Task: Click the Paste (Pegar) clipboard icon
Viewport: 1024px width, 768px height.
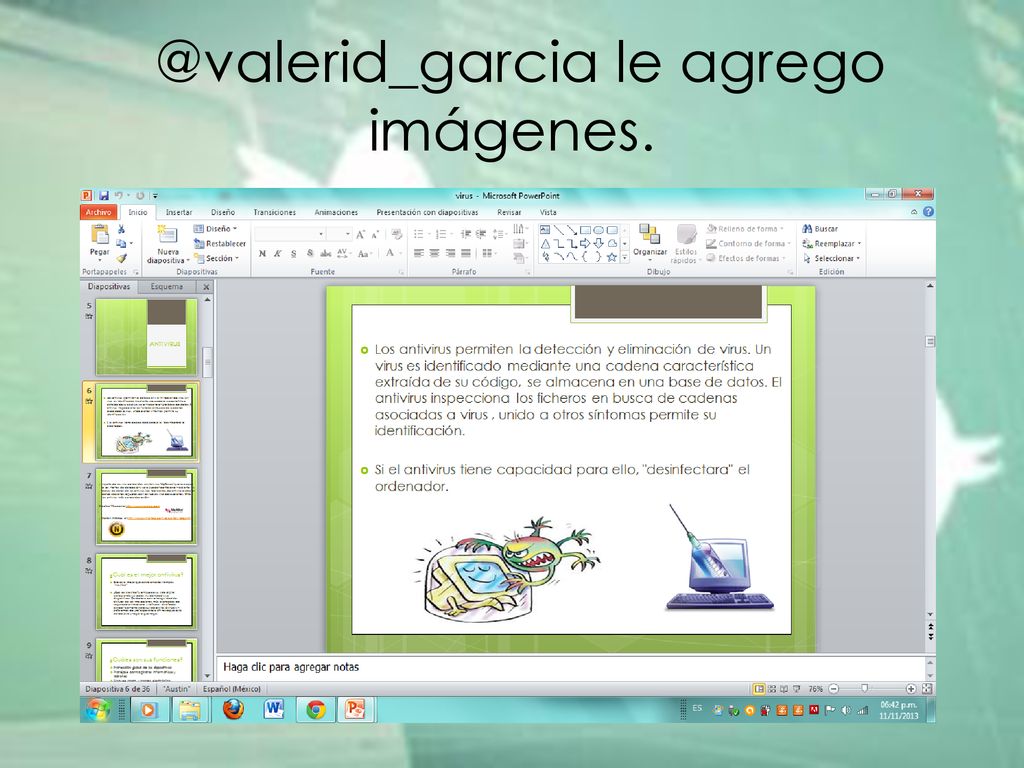Action: (x=100, y=234)
